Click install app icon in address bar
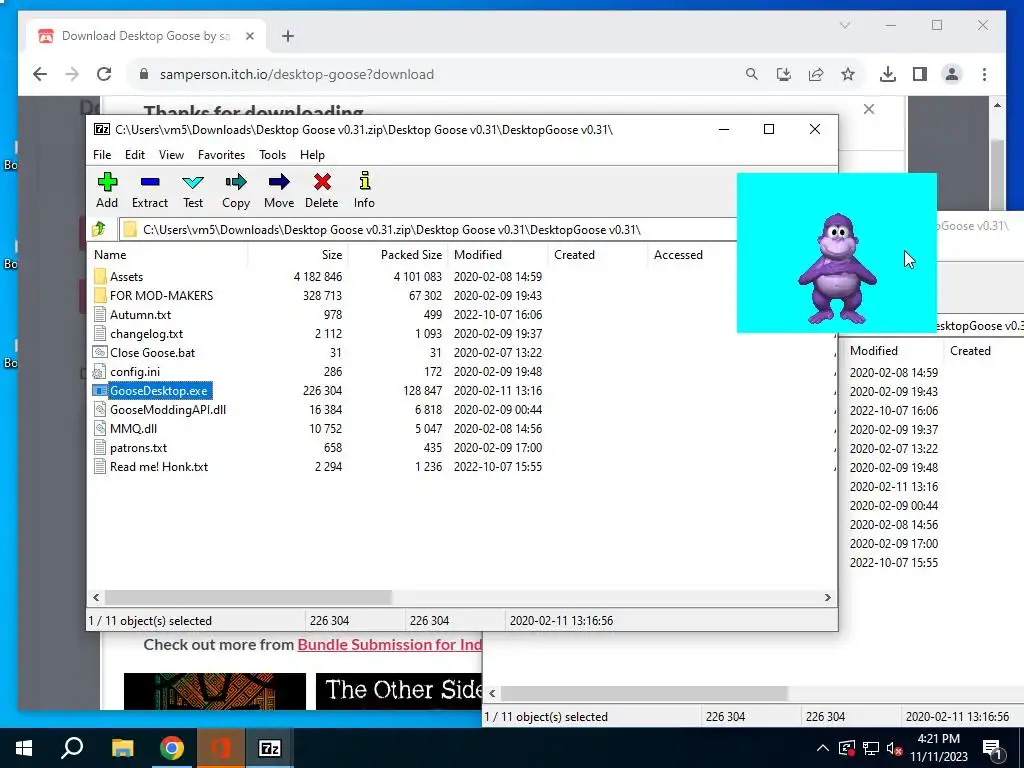This screenshot has height=768, width=1024. (x=784, y=74)
